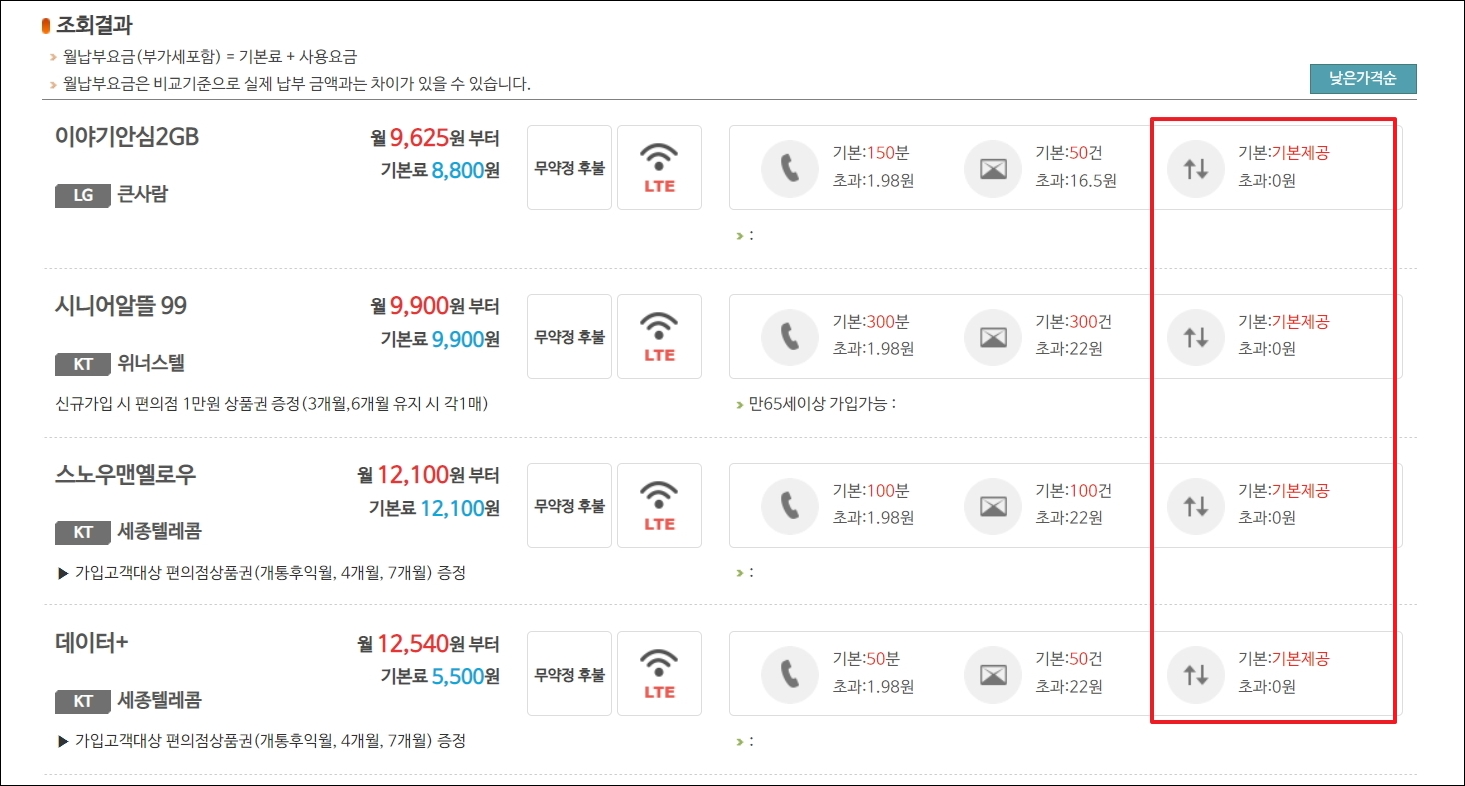Click the data arrows icon for 이야기안심2GB
Image resolution: width=1465 pixels, height=786 pixels.
[1195, 168]
